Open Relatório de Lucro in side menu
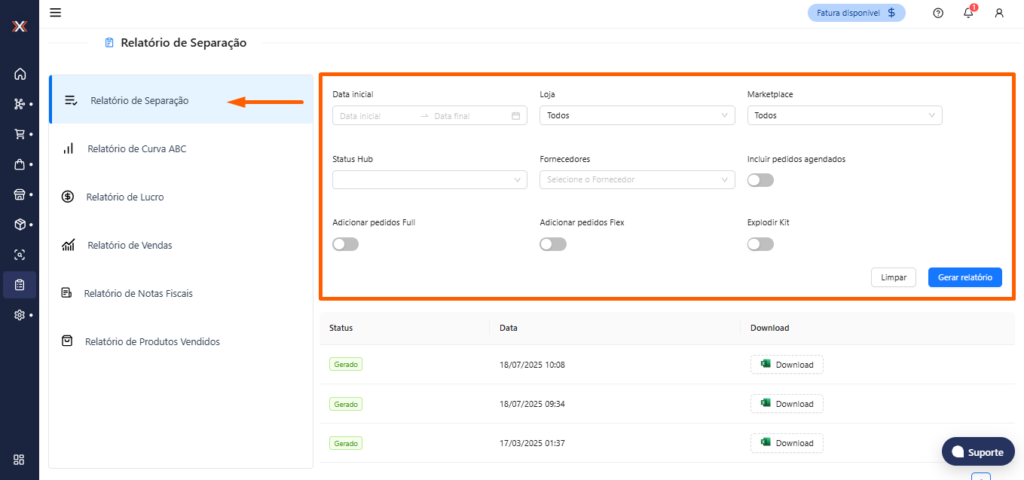The height and width of the screenshot is (480, 1024). [125, 197]
